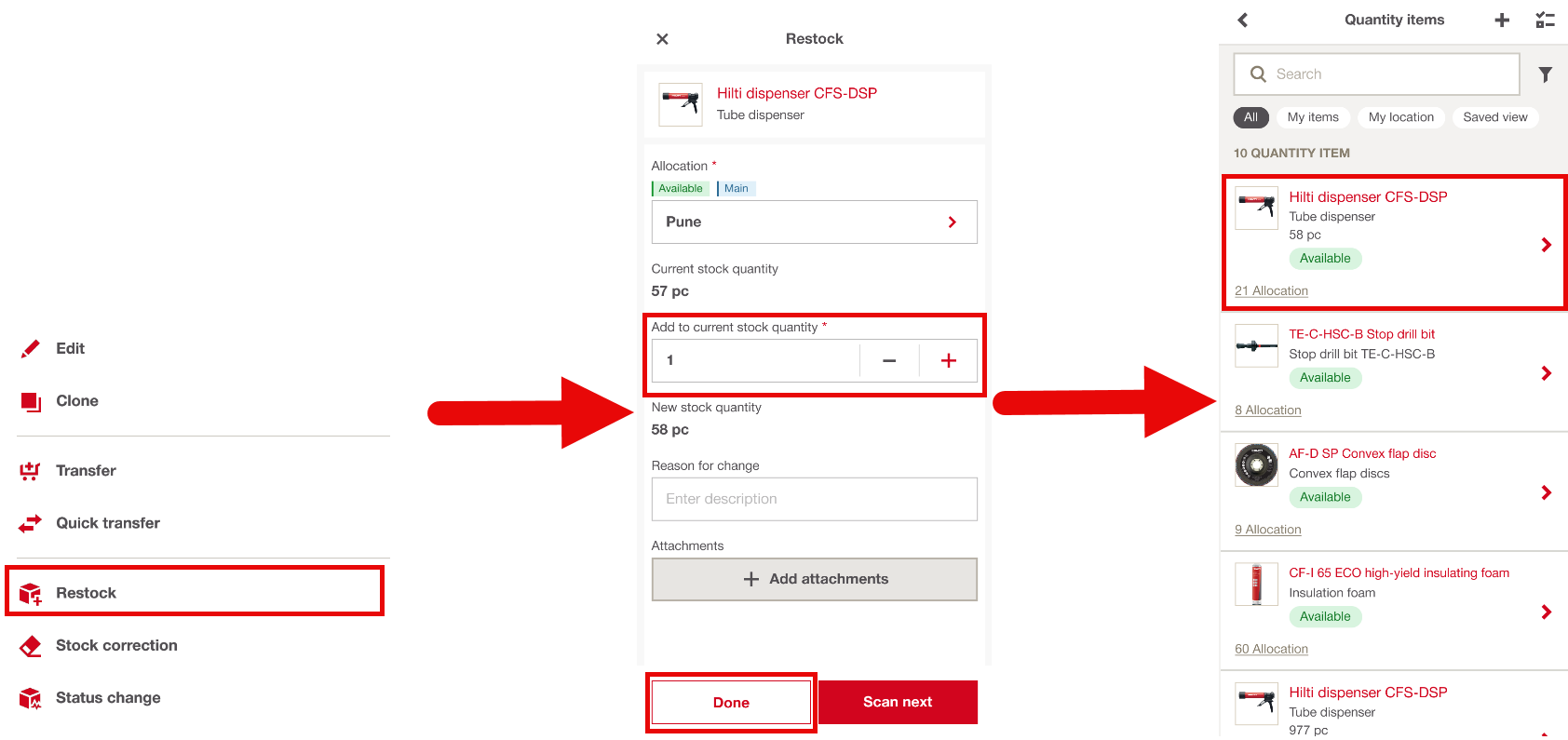Click the Reason for change description field
The width and height of the screenshot is (1568, 740).
[x=814, y=499]
